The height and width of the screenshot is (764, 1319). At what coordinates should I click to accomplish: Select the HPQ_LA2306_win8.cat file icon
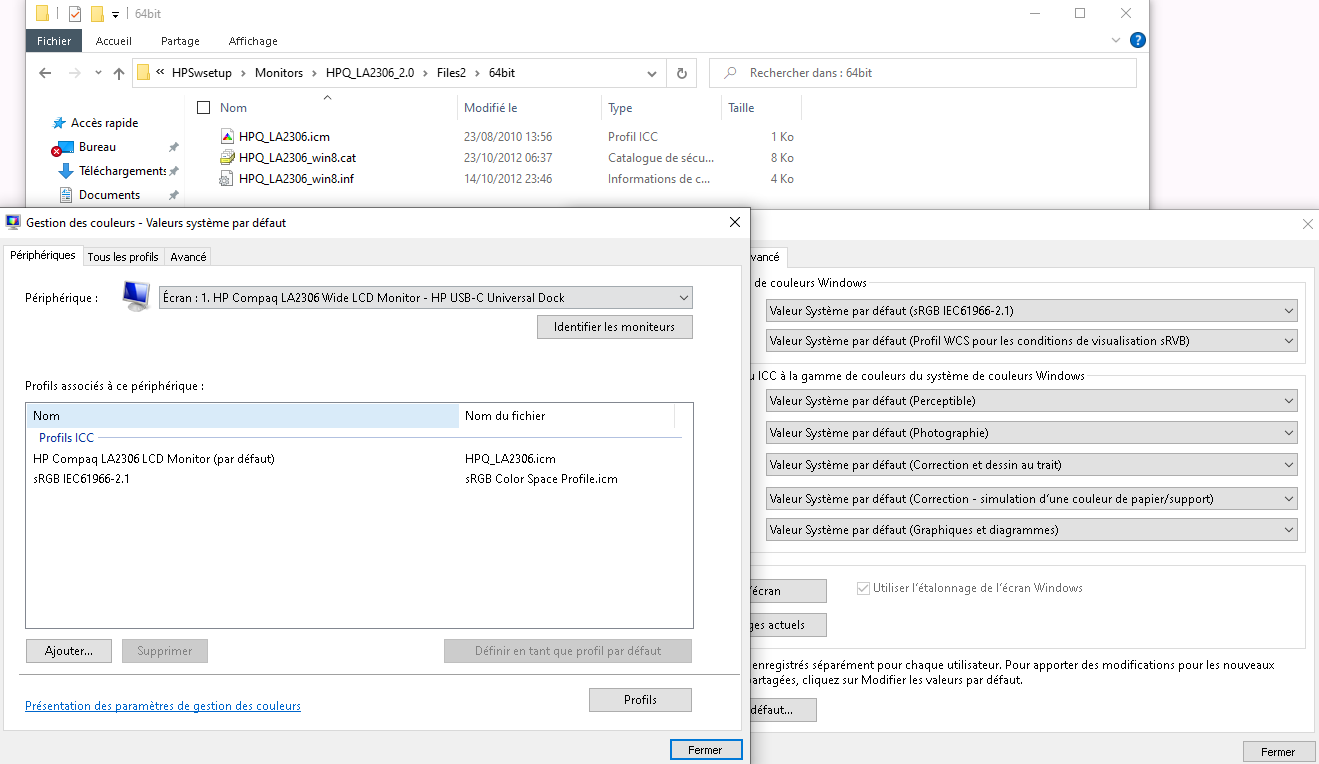[x=228, y=158]
